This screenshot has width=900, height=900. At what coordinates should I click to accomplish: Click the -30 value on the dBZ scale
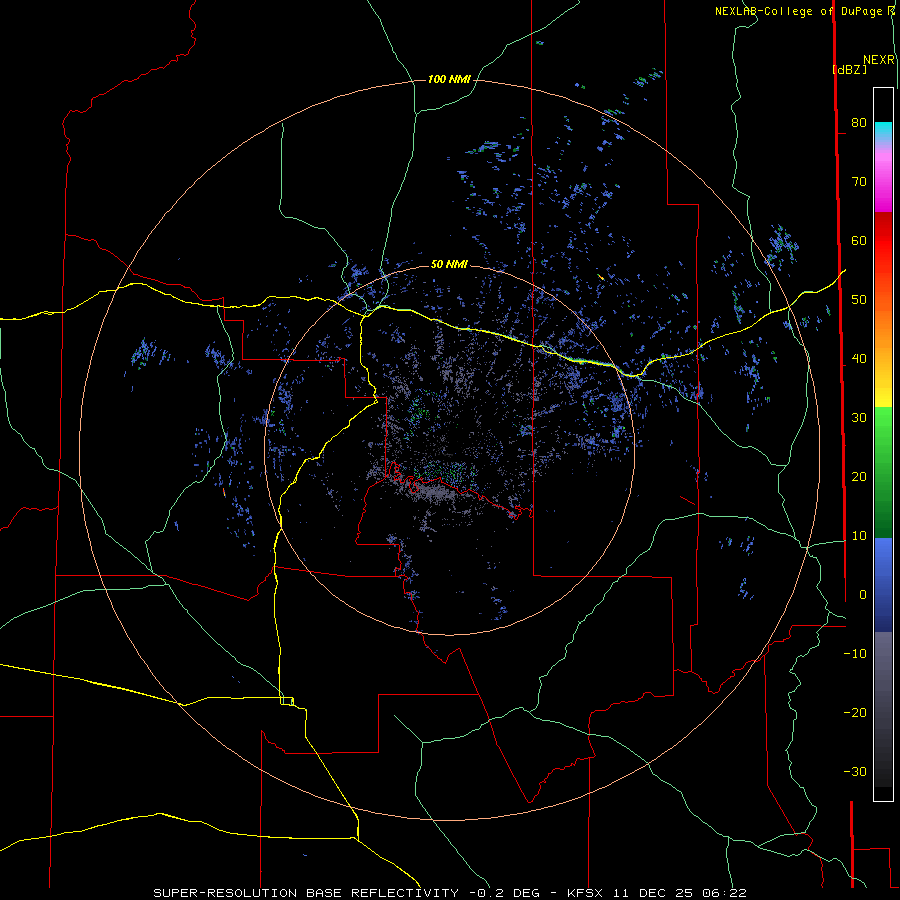855,772
